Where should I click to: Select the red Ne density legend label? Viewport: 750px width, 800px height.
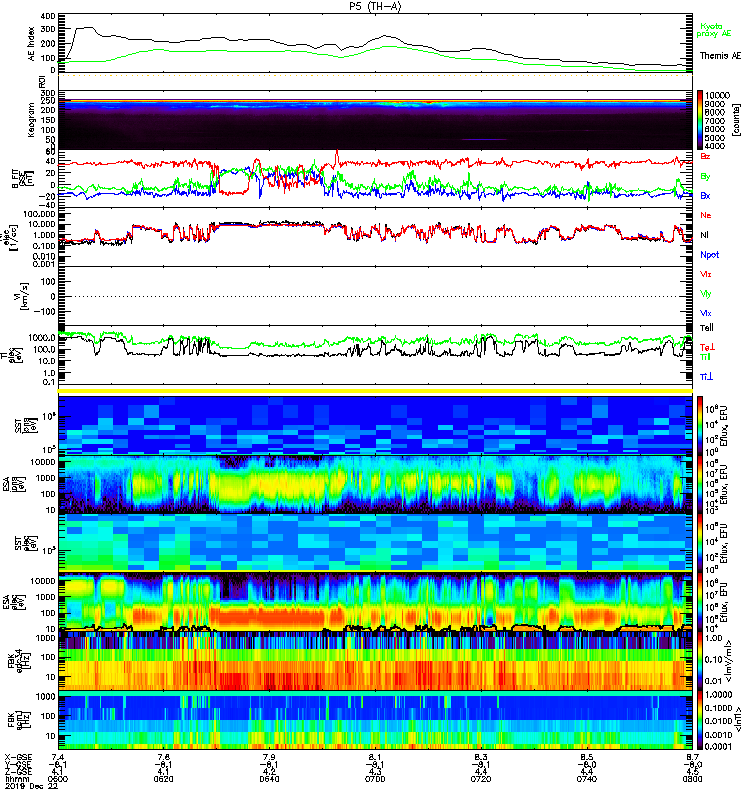click(706, 215)
